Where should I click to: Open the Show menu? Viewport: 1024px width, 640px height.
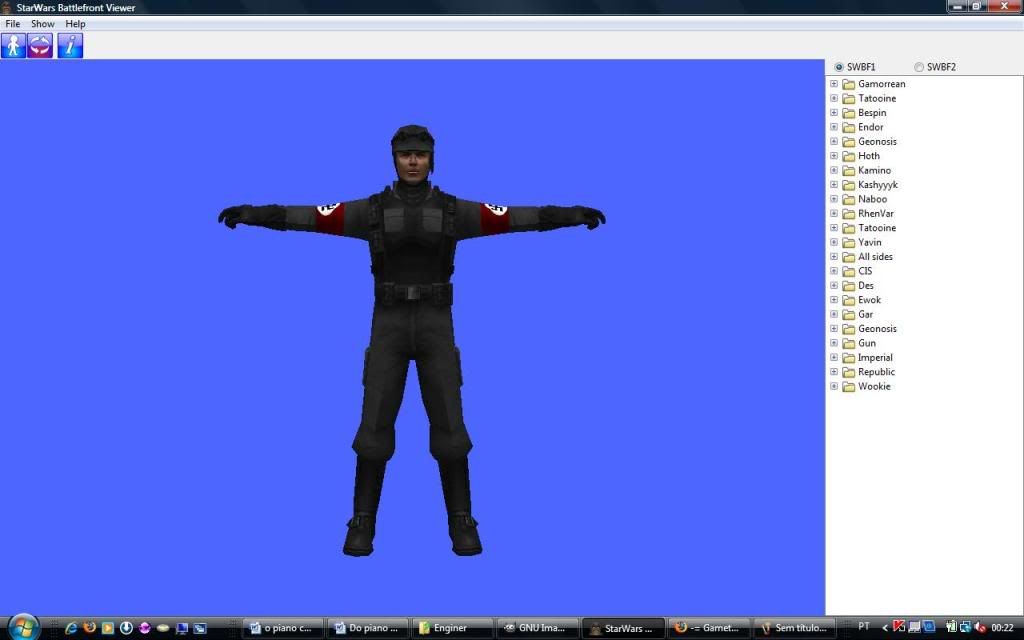[x=42, y=24]
